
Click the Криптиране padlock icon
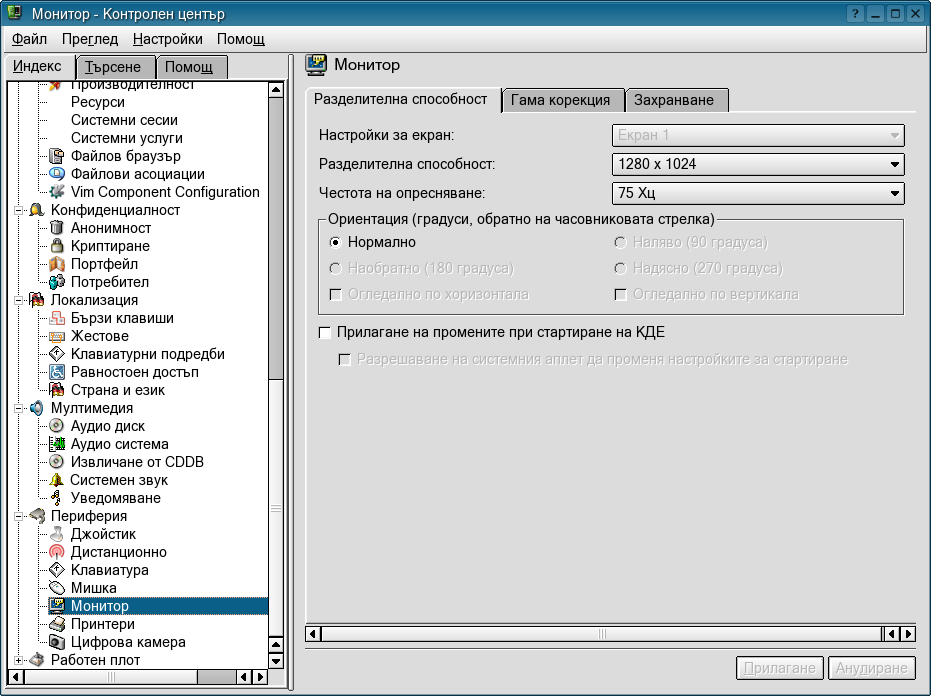click(x=57, y=246)
